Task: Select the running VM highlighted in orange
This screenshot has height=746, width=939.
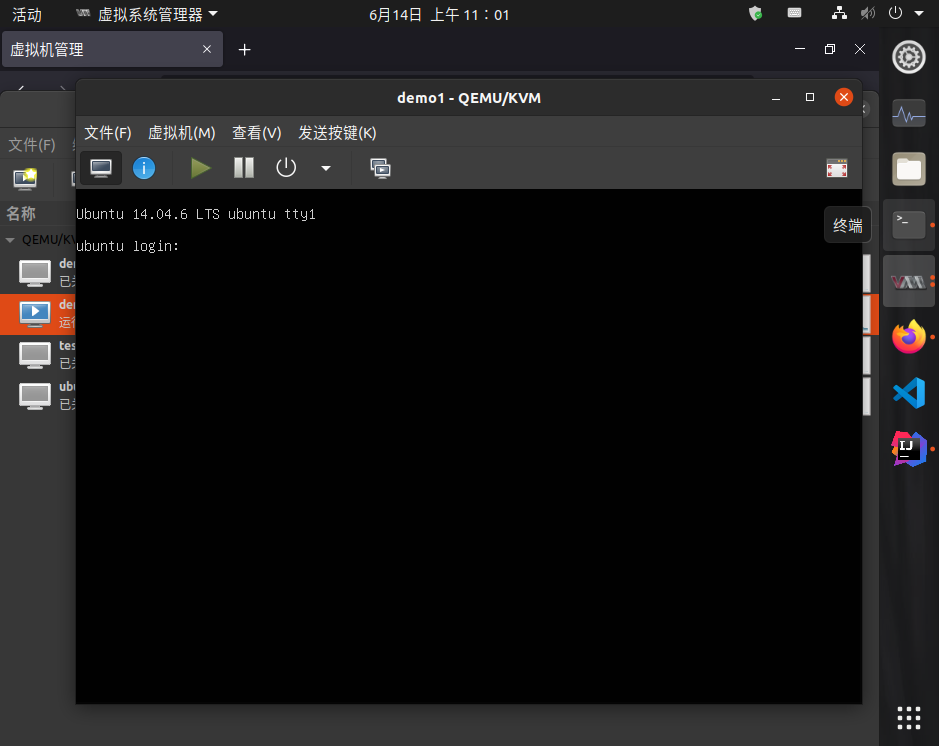Action: (x=38, y=314)
